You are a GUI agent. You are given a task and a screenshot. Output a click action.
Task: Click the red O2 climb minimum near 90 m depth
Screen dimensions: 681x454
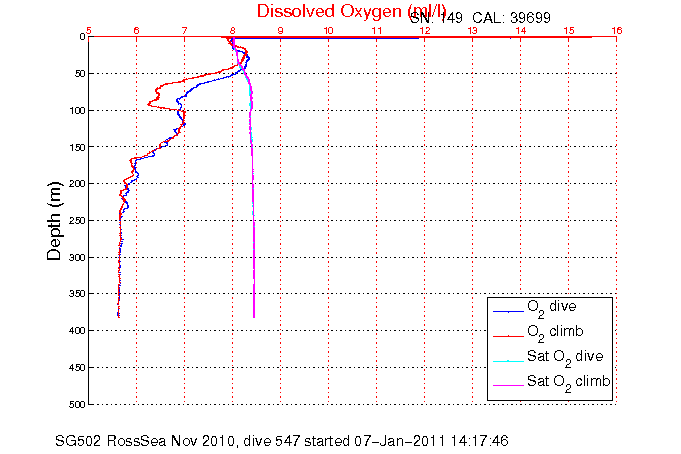tap(149, 104)
